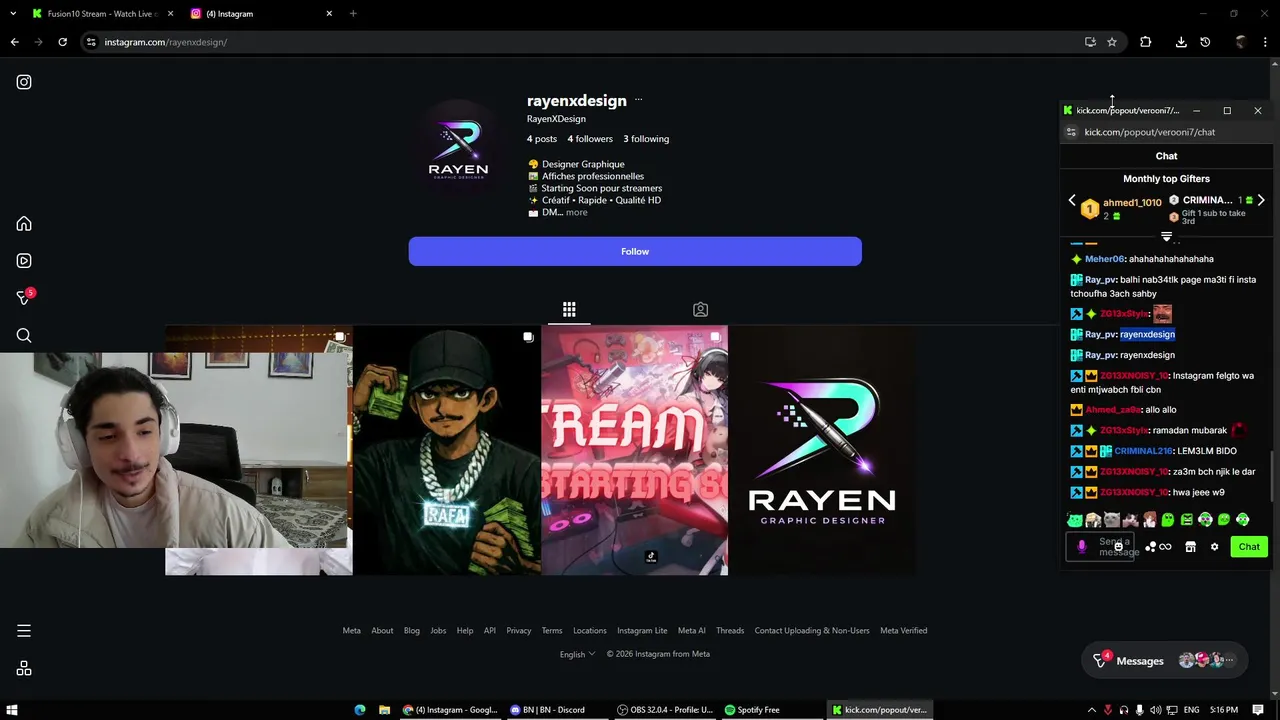Insert the teal cat emote in chat

[x=1074, y=520]
